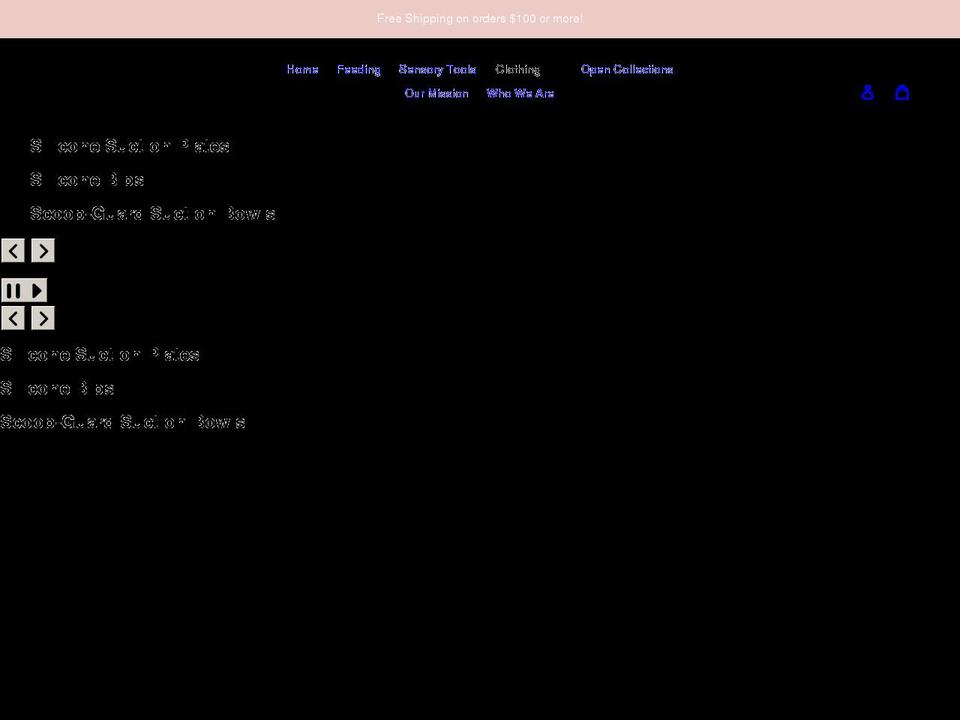Pause the slideshow using the pause icon
960x720 pixels.
(x=11, y=290)
